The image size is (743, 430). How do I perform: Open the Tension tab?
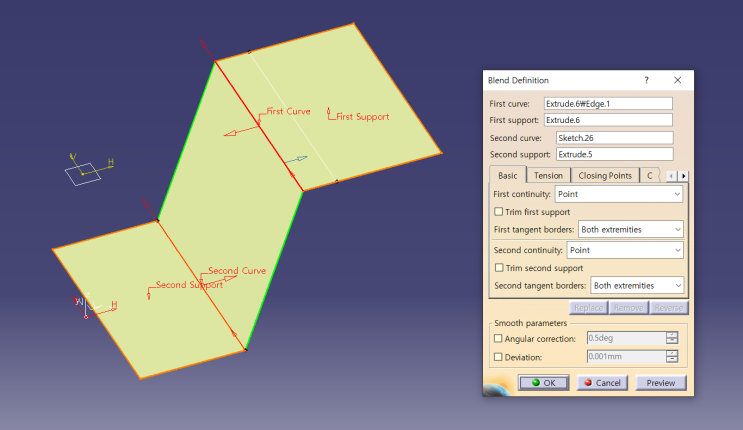point(548,175)
